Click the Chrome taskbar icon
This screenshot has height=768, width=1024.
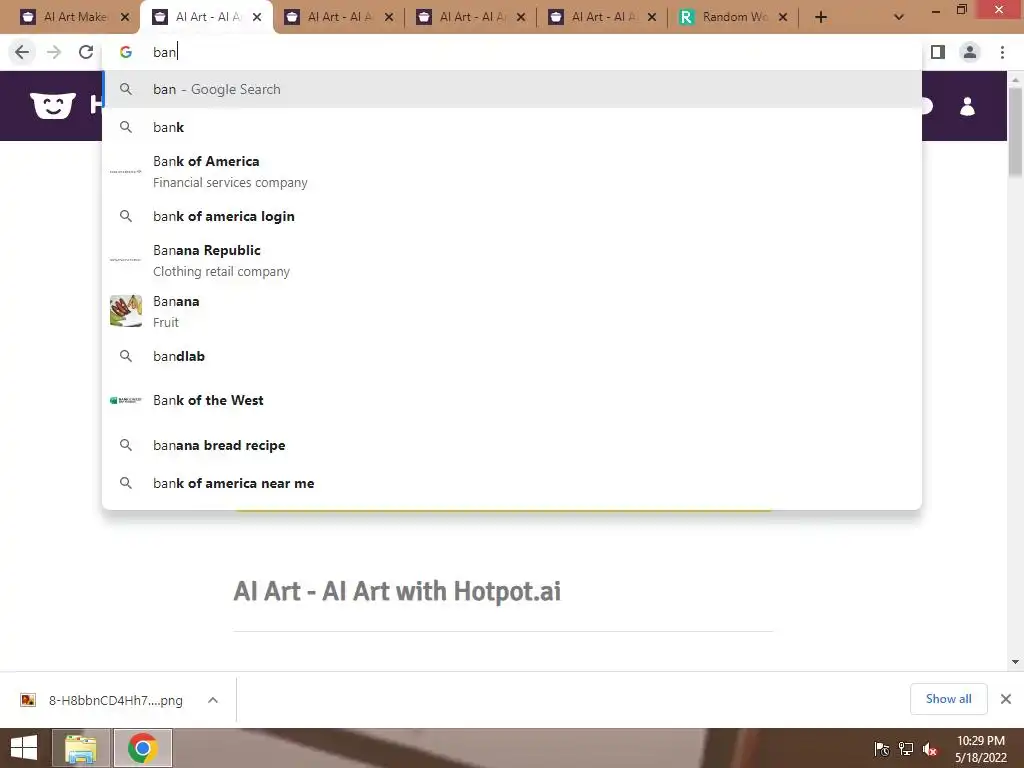pyautogui.click(x=142, y=748)
